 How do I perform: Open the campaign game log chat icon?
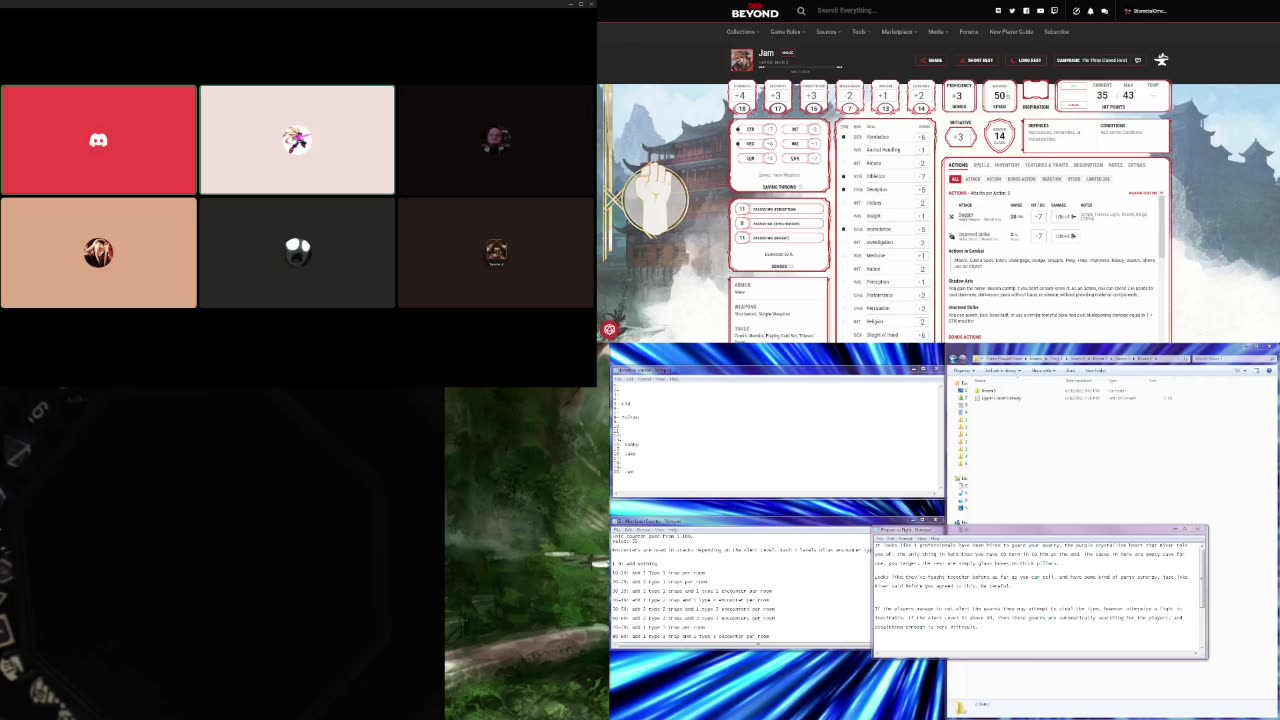(1137, 60)
